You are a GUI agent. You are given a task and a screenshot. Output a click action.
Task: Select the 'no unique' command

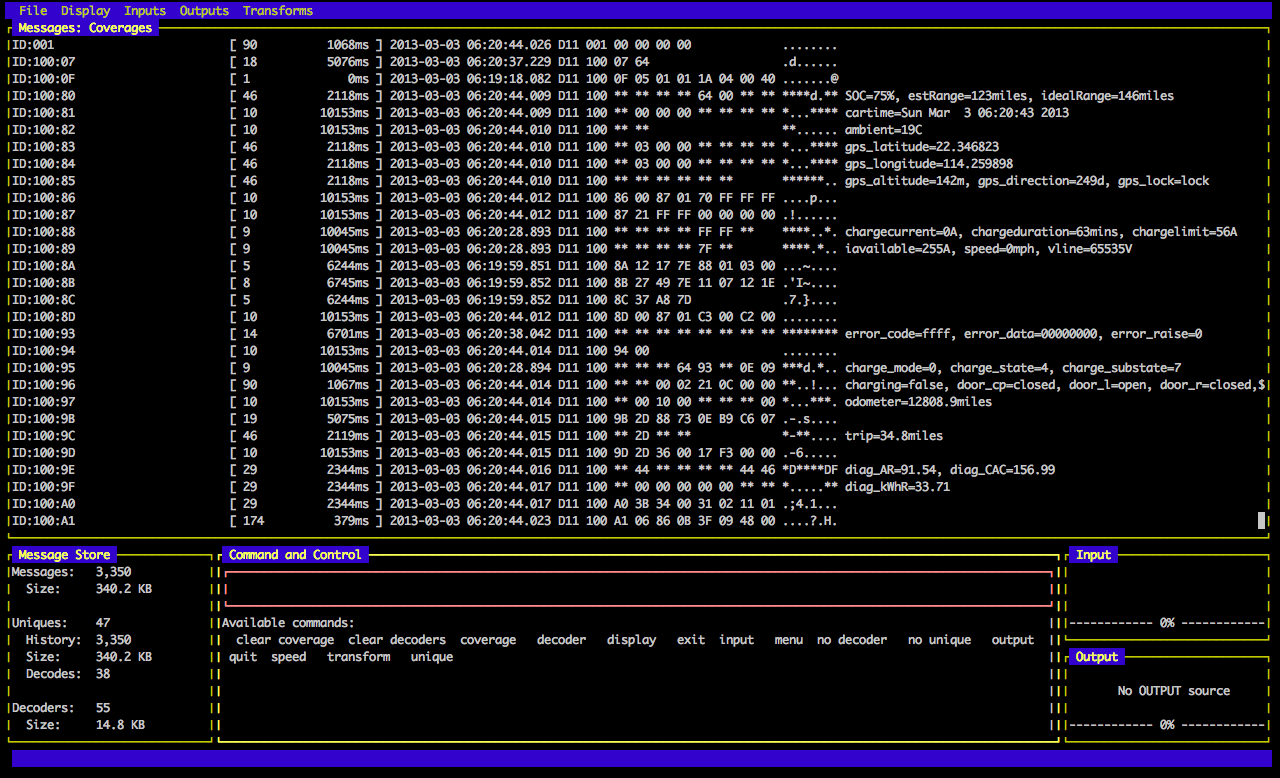[x=939, y=640]
